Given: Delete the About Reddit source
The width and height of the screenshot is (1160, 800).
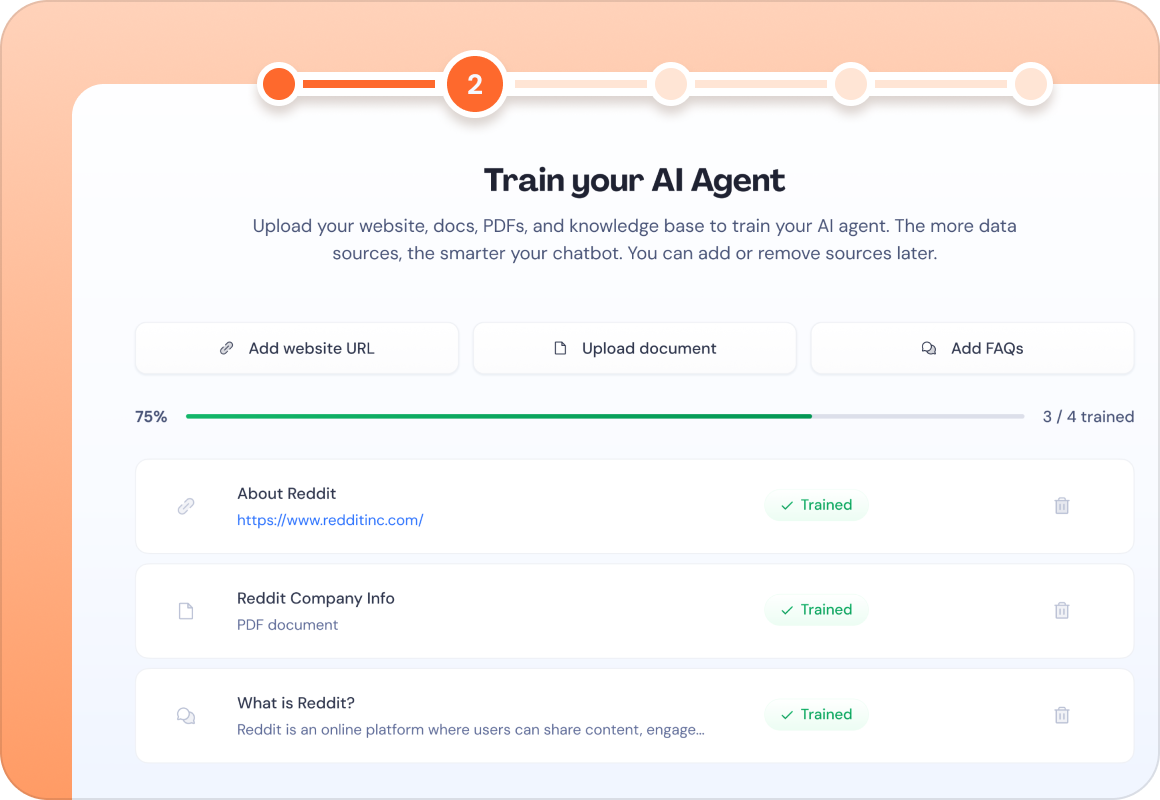Looking at the screenshot, I should [x=1062, y=505].
